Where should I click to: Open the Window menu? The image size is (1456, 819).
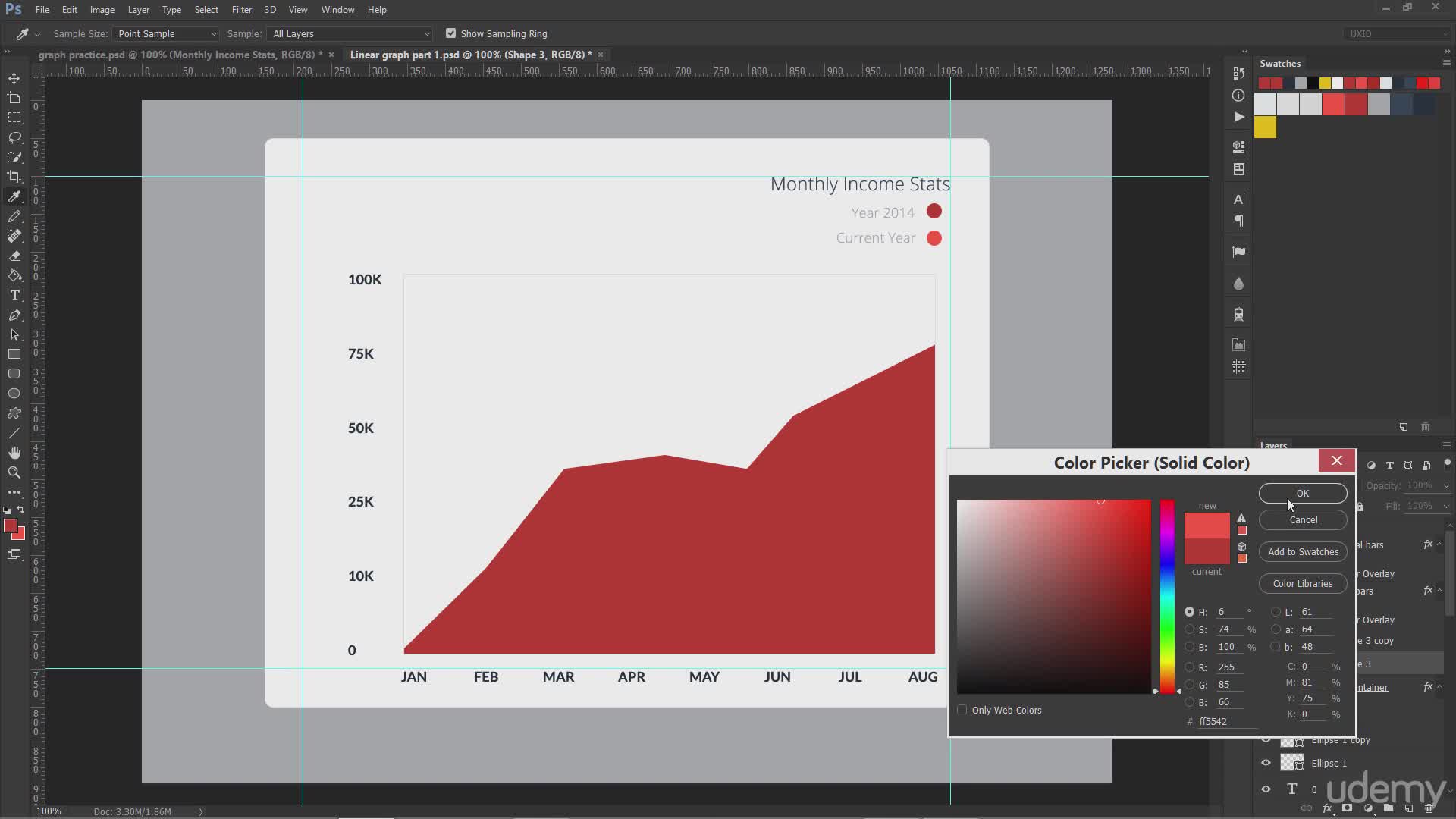337,10
